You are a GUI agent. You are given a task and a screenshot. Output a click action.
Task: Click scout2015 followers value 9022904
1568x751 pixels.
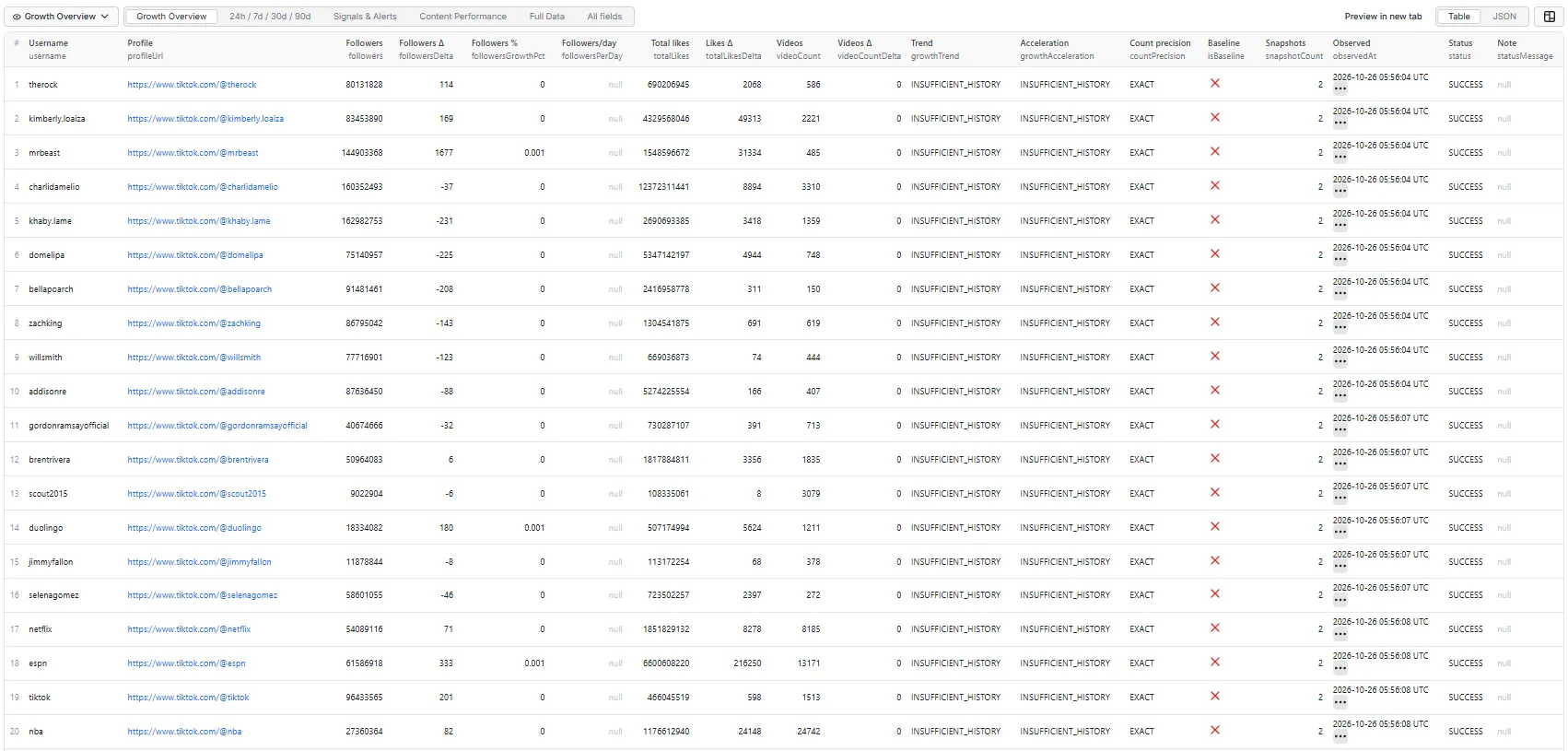[366, 494]
